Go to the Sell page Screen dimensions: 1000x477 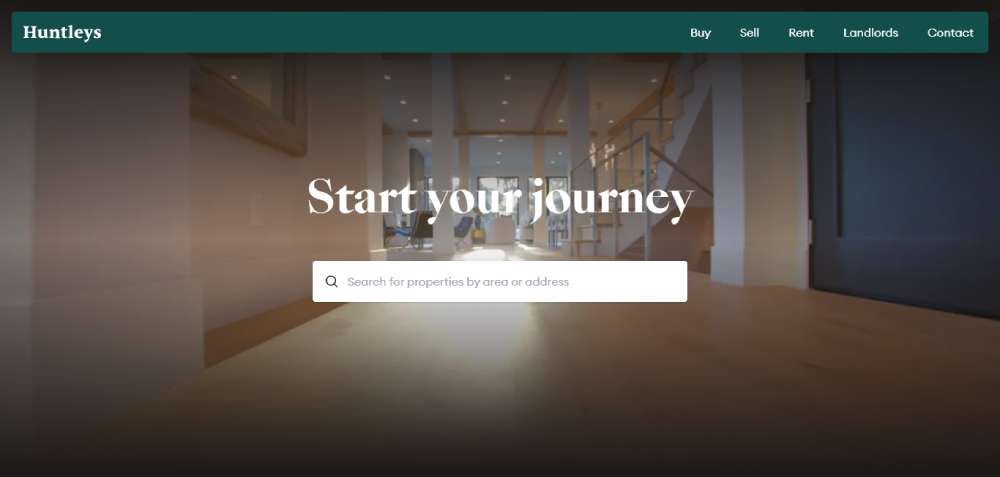[x=749, y=33]
